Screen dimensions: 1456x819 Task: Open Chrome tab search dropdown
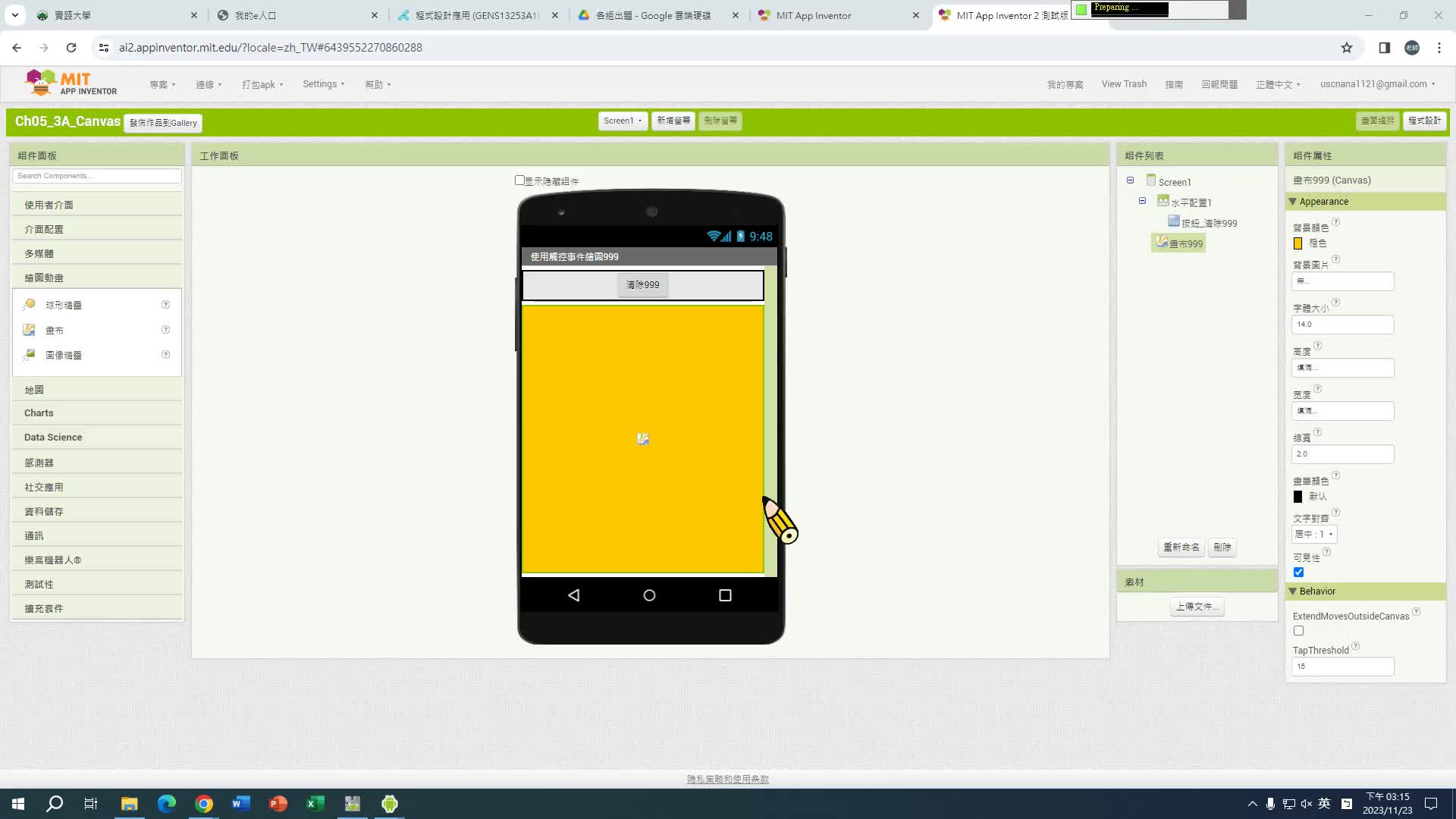(15, 15)
